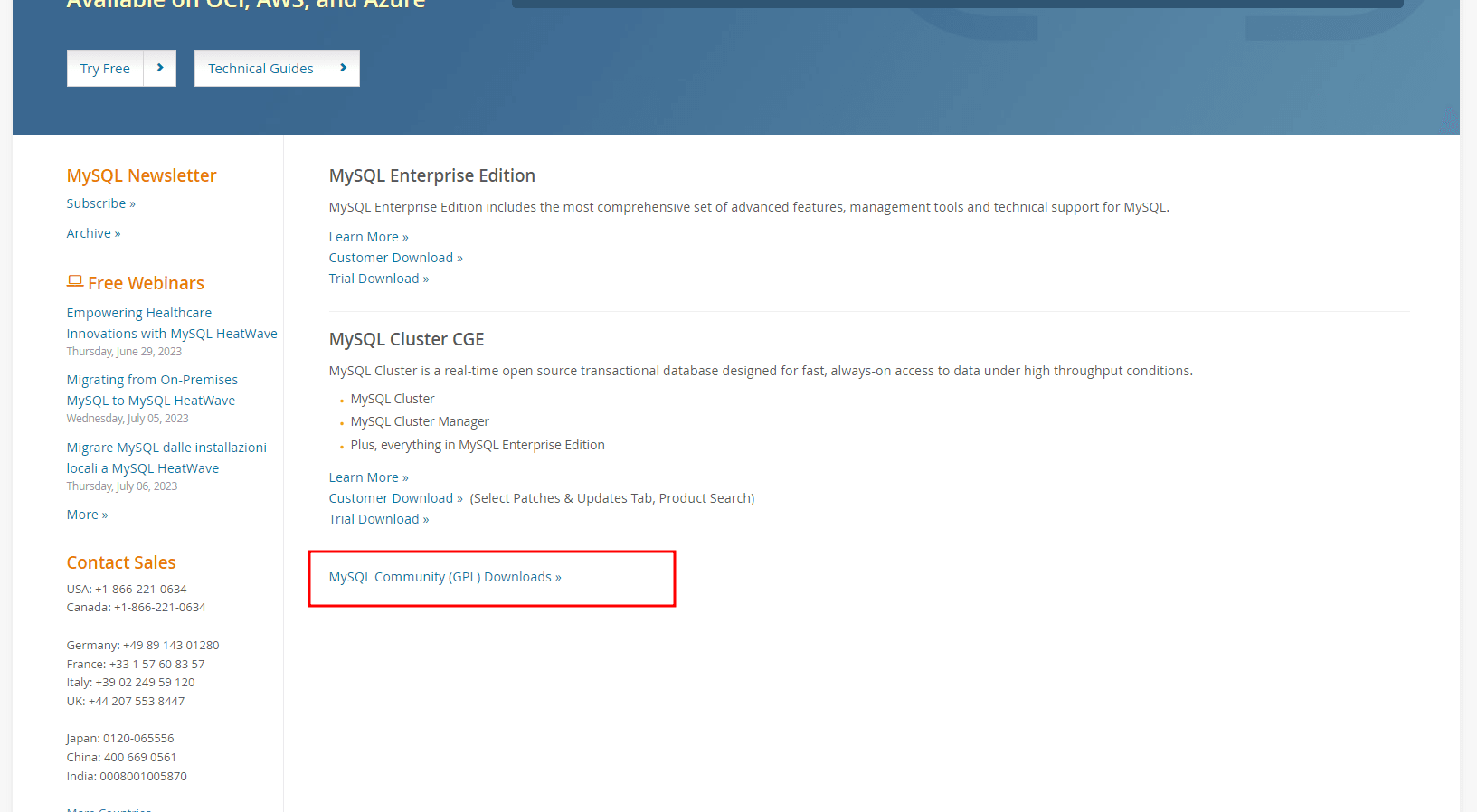Screen dimensions: 1477x812
Task: Select the Italy phone number line
Action: (131, 683)
